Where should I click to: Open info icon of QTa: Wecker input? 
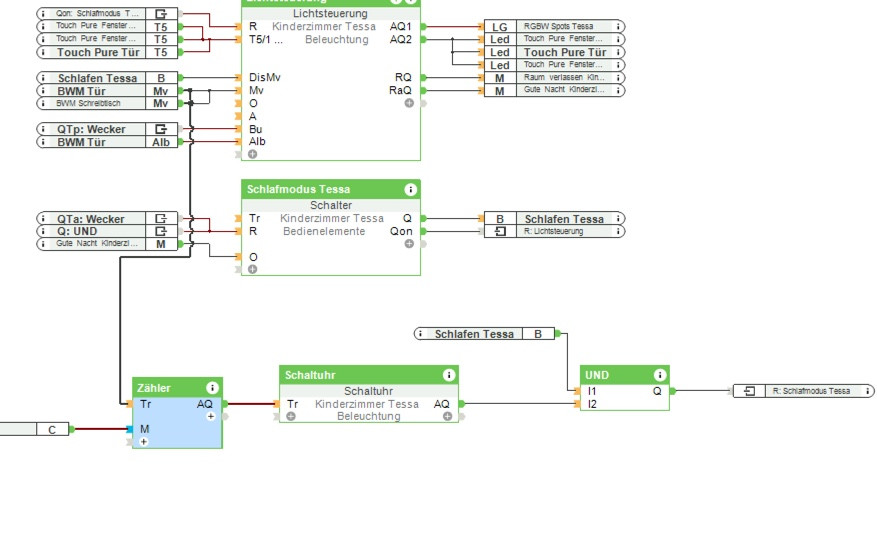tap(43, 219)
